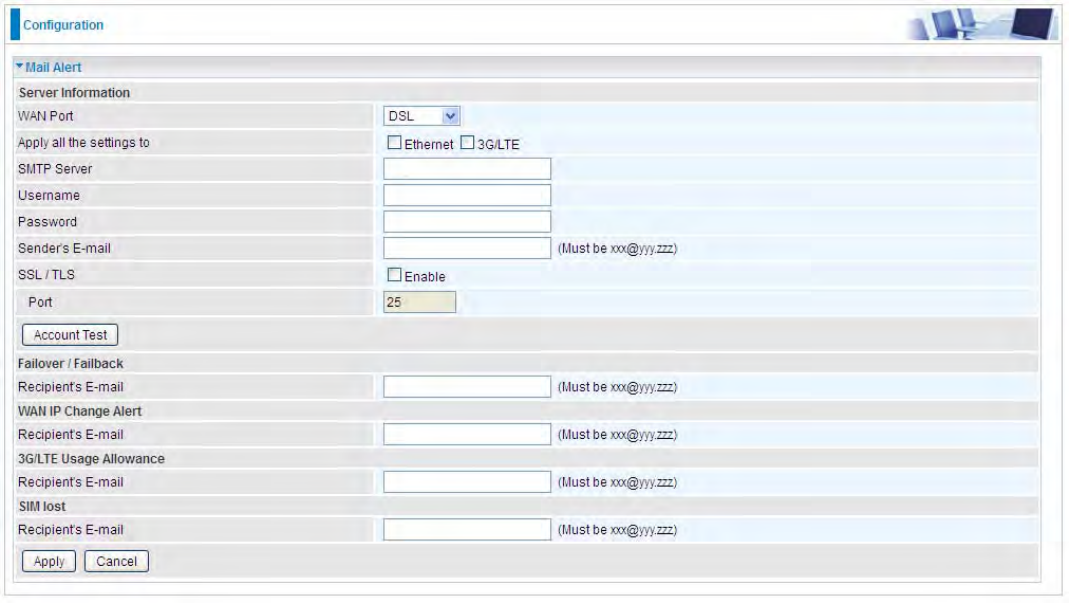The image size is (1069, 603).
Task: Click the Cancel button
Action: (117, 561)
